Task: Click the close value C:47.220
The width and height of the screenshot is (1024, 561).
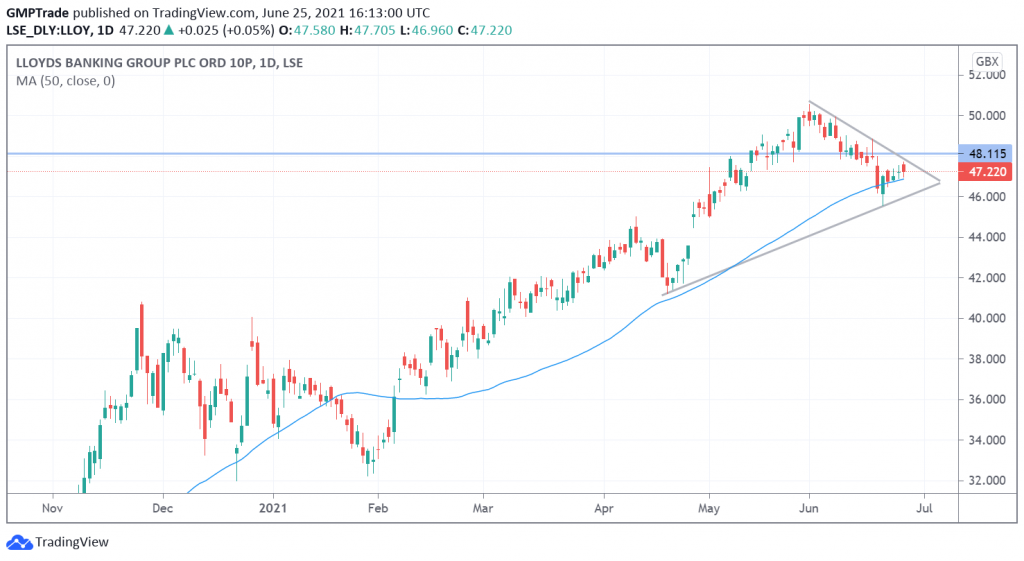Action: tap(485, 30)
